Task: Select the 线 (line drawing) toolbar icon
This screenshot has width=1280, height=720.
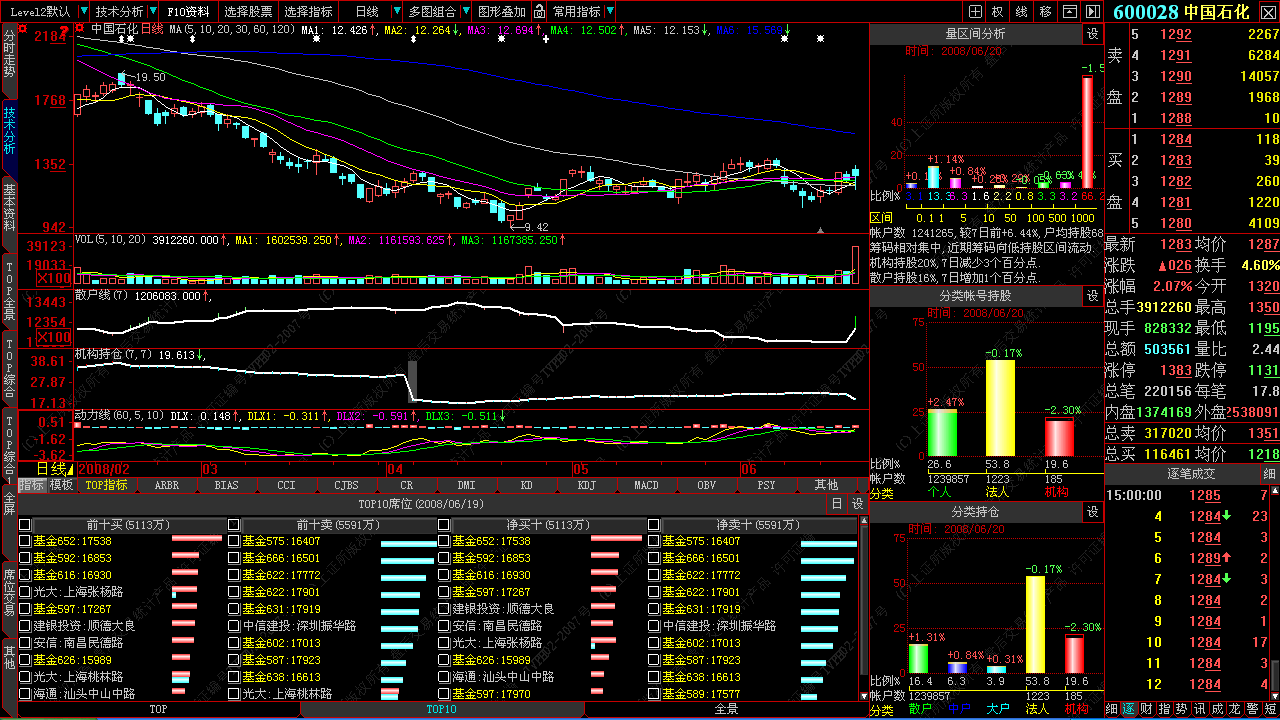Action: pos(1021,12)
